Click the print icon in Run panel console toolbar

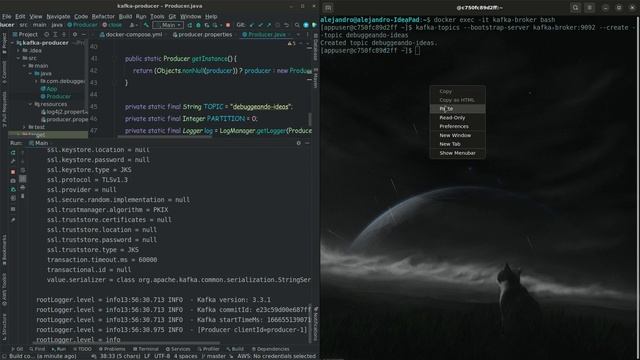point(22,187)
